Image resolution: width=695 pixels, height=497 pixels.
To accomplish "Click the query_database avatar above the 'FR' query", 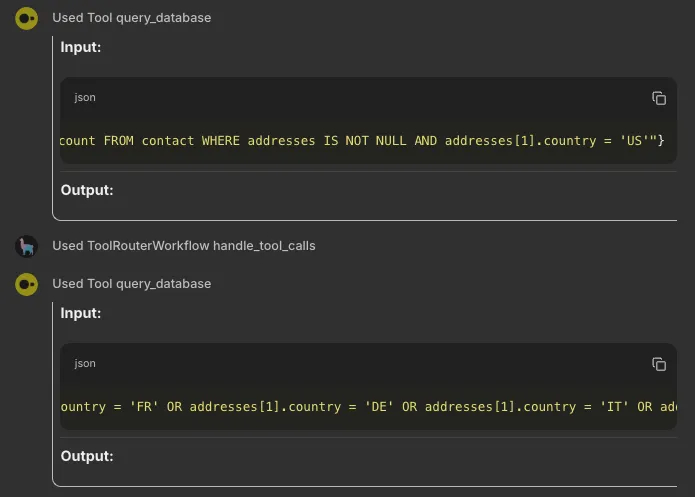I will [x=27, y=284].
